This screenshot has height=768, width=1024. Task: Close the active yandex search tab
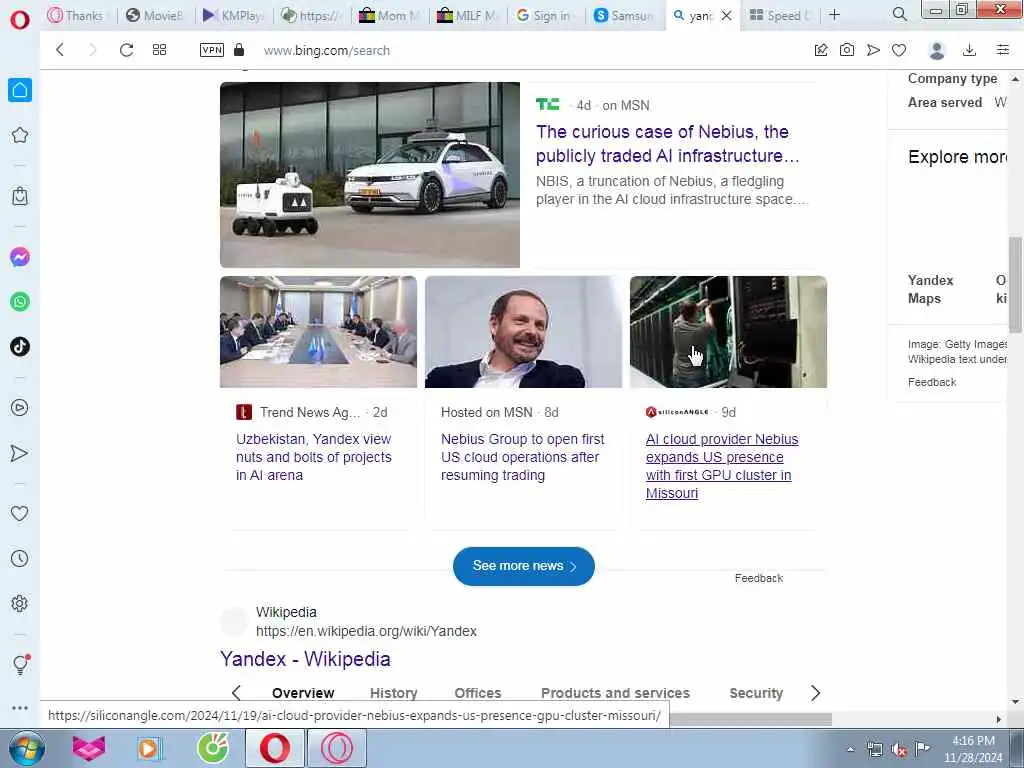(x=726, y=15)
